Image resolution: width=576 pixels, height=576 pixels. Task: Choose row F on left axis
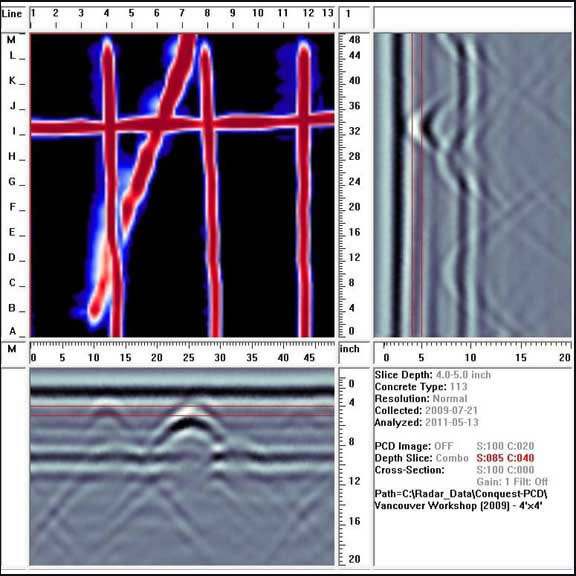point(13,207)
